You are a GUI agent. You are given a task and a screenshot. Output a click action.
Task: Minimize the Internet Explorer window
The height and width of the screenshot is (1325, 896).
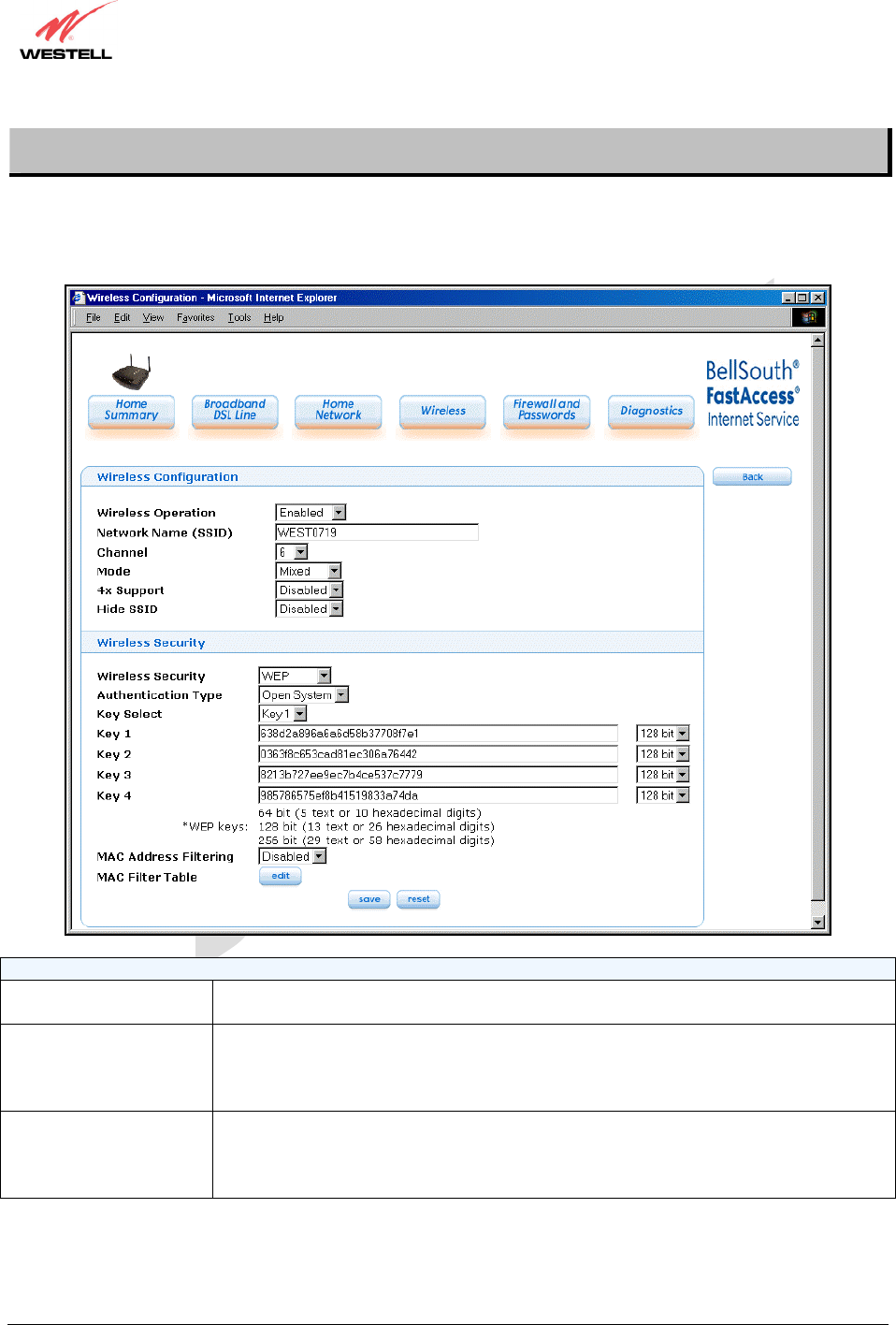(x=788, y=298)
